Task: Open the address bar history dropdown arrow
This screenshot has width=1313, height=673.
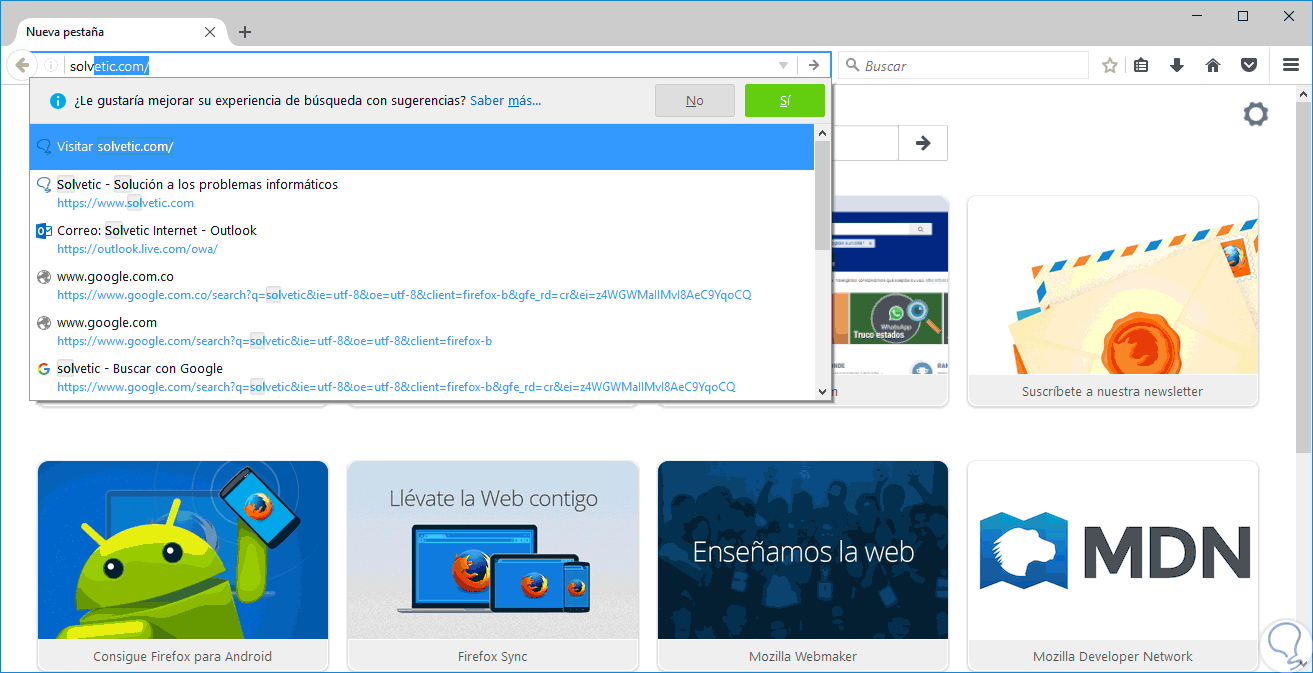Action: click(784, 66)
